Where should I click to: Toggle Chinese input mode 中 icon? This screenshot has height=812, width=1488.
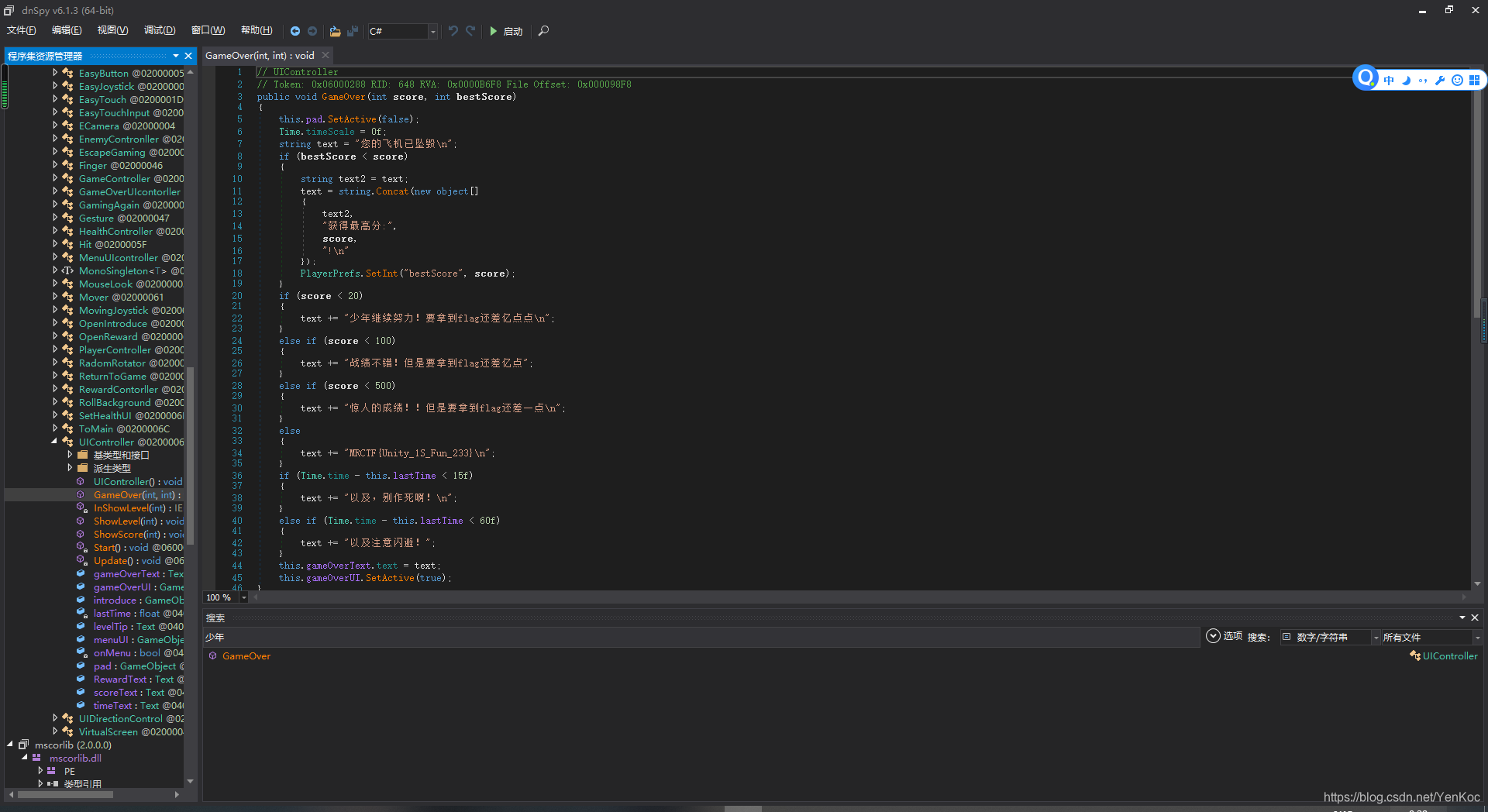point(1389,80)
